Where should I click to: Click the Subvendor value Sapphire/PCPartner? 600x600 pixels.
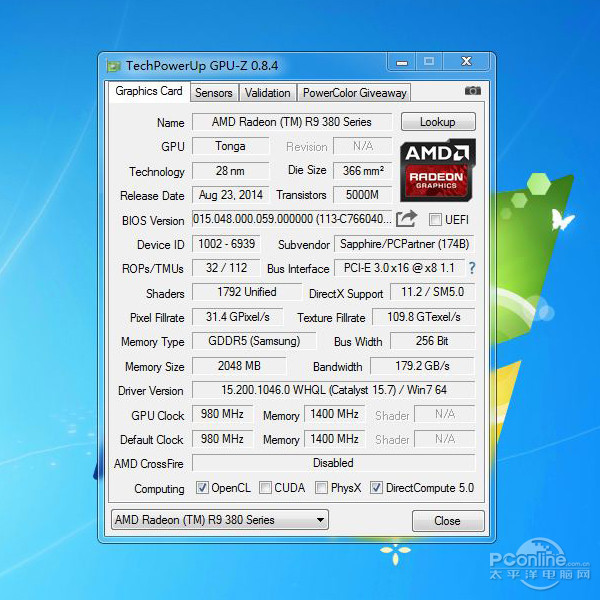(404, 244)
